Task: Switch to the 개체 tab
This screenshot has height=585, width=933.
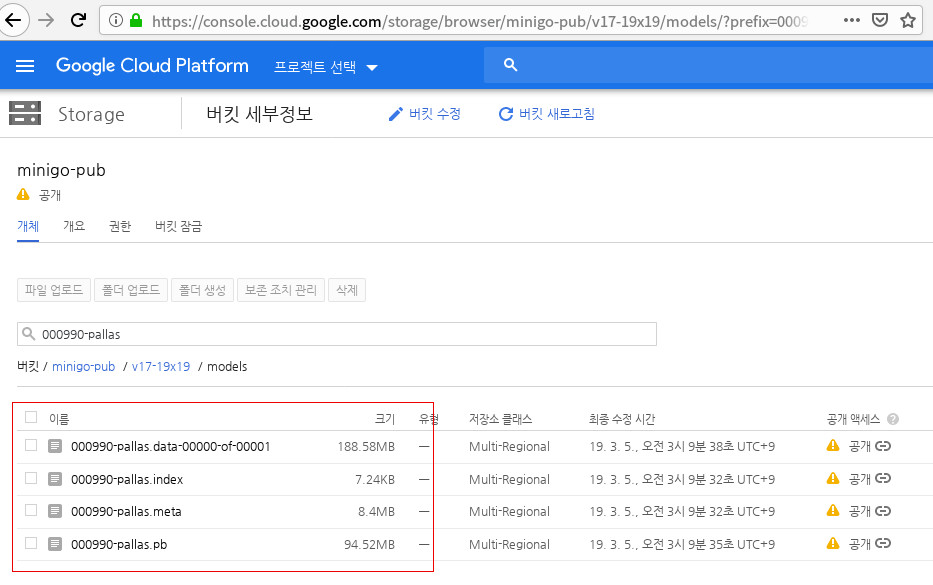Action: coord(28,226)
